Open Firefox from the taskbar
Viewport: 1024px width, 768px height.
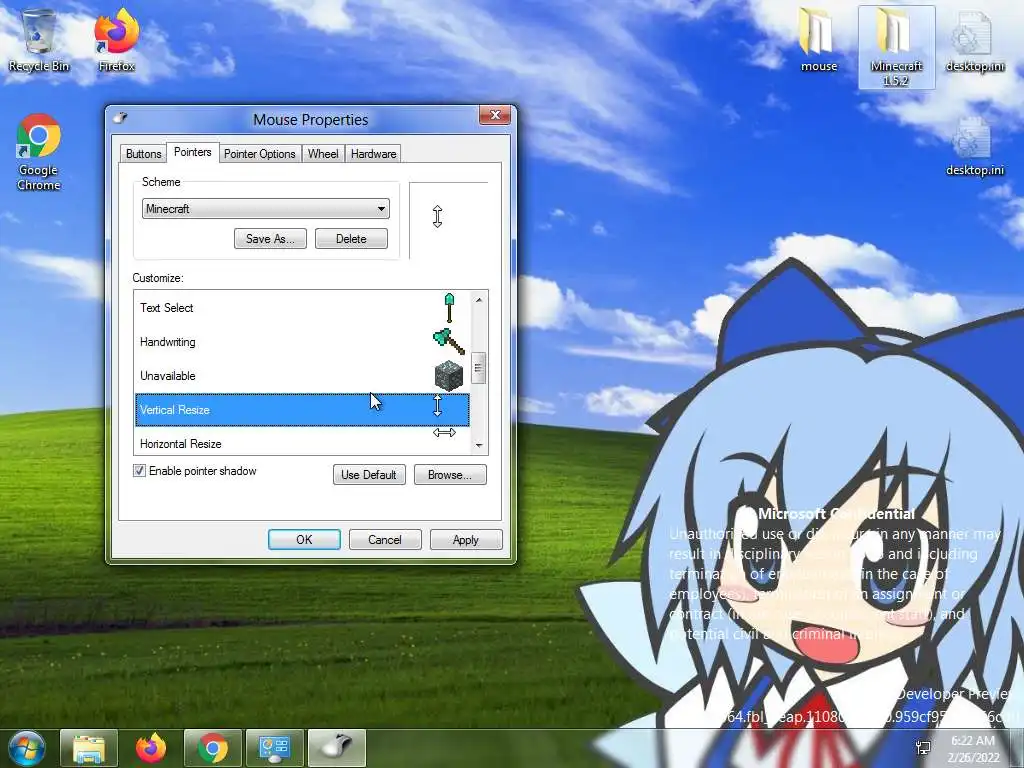(x=151, y=748)
